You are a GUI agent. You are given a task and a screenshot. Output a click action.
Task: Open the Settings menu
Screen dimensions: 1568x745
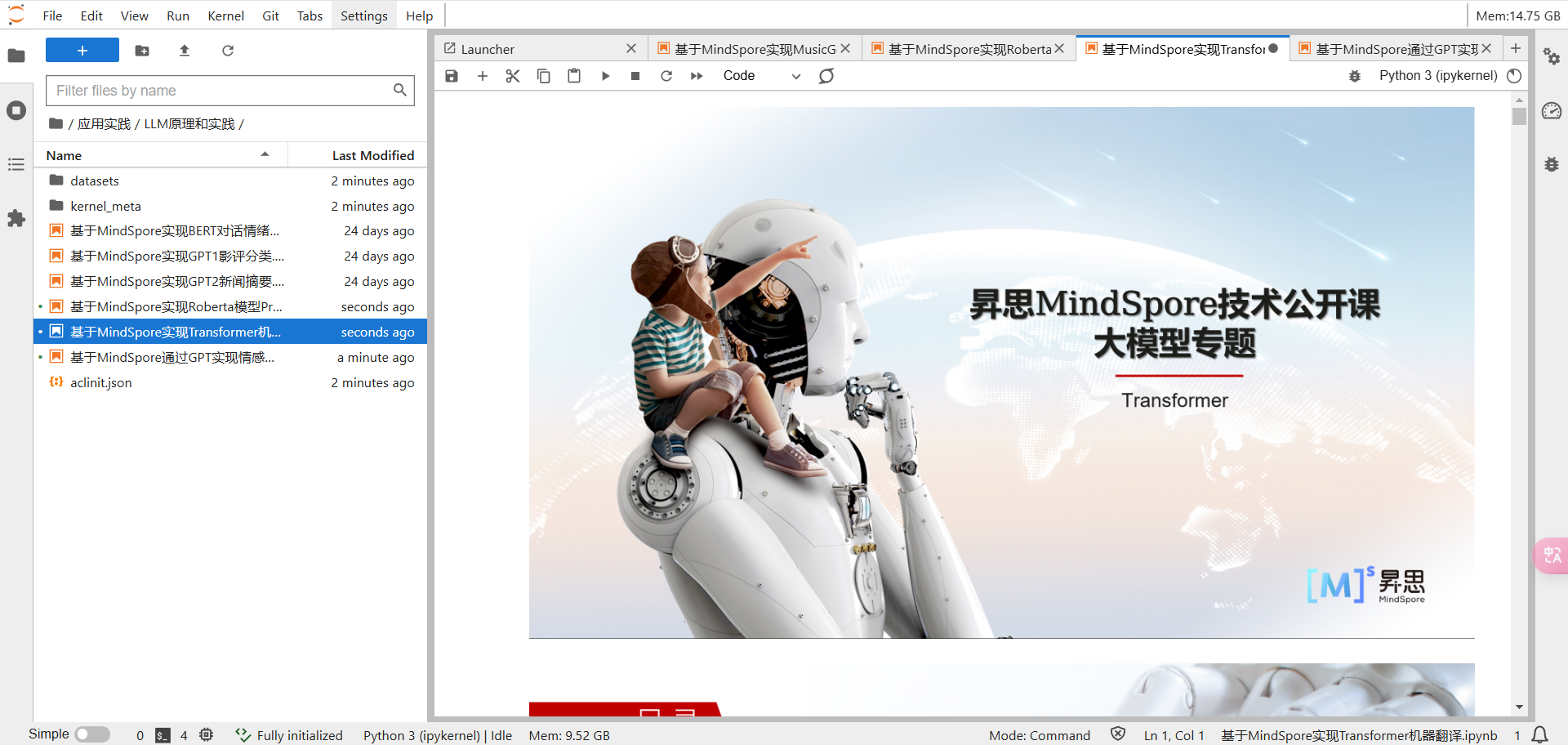pyautogui.click(x=364, y=16)
